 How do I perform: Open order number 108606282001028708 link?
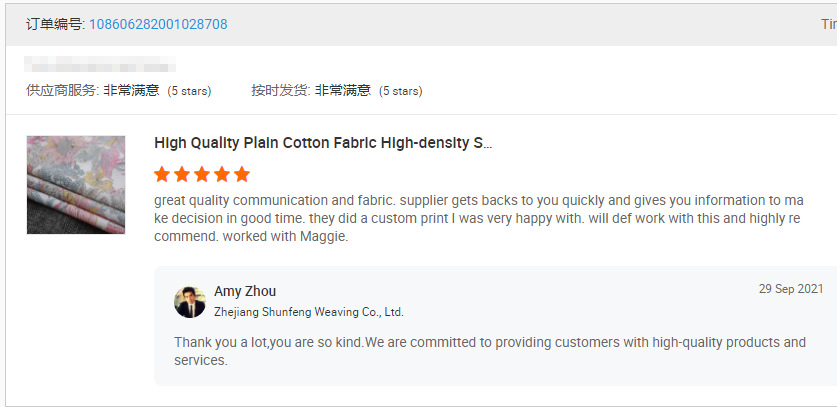[x=158, y=24]
